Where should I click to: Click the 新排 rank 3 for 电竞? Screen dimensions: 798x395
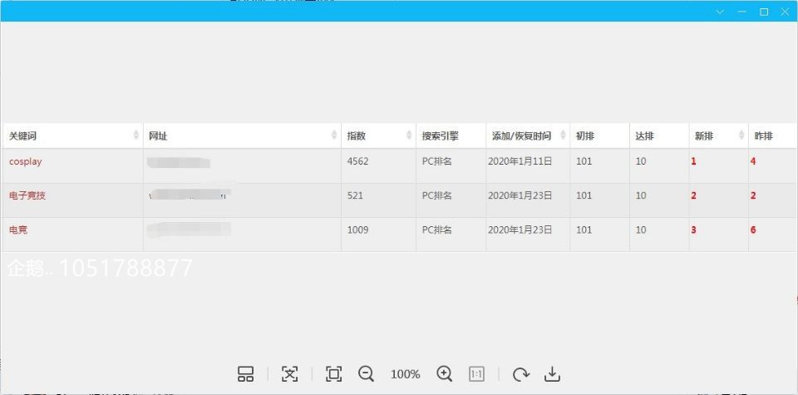[694, 230]
